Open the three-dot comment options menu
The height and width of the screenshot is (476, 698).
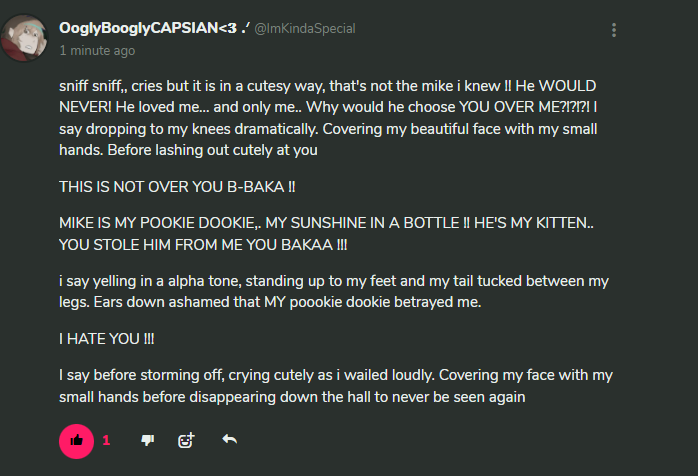point(613,31)
